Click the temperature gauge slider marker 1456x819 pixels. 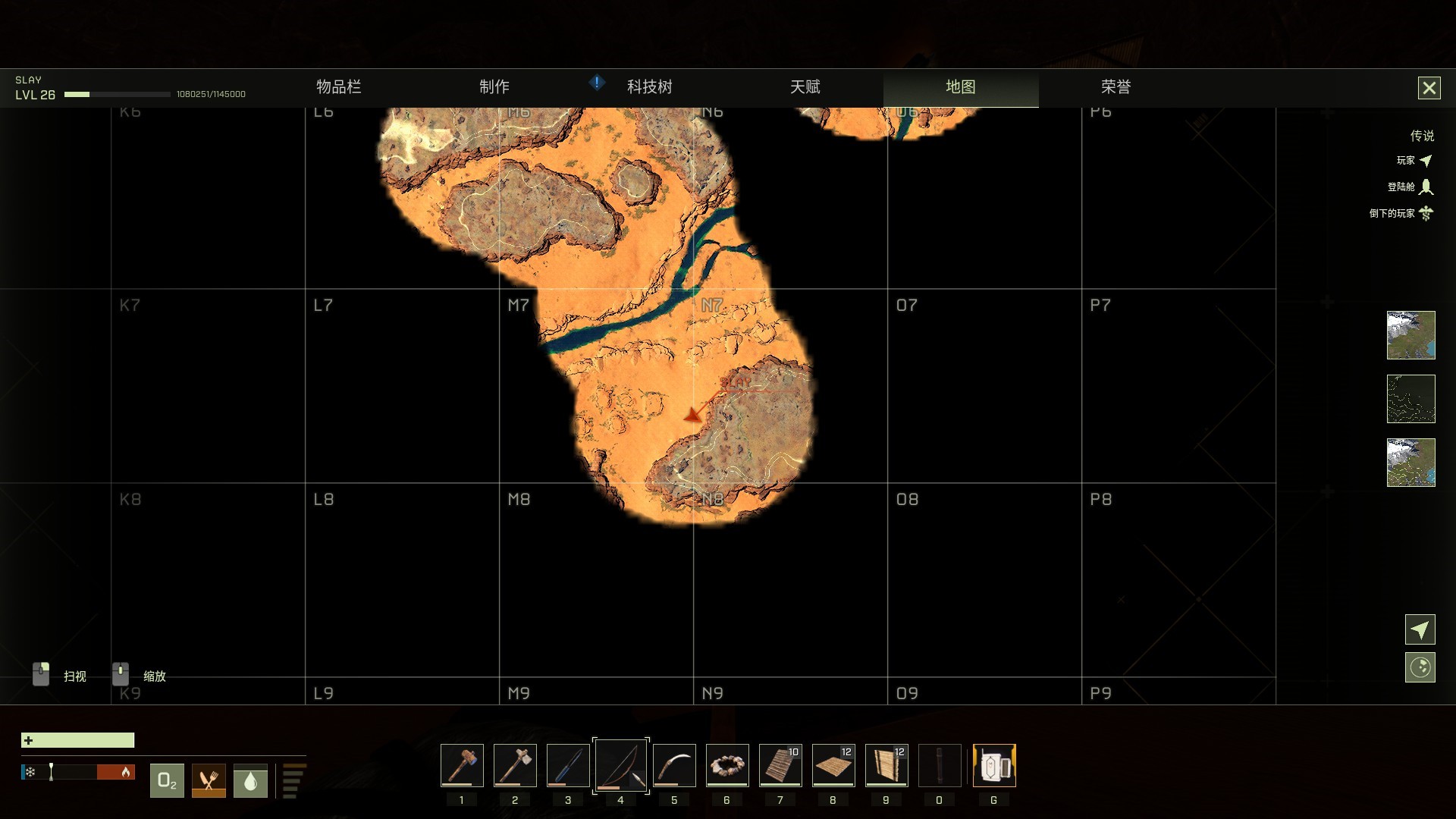click(51, 772)
